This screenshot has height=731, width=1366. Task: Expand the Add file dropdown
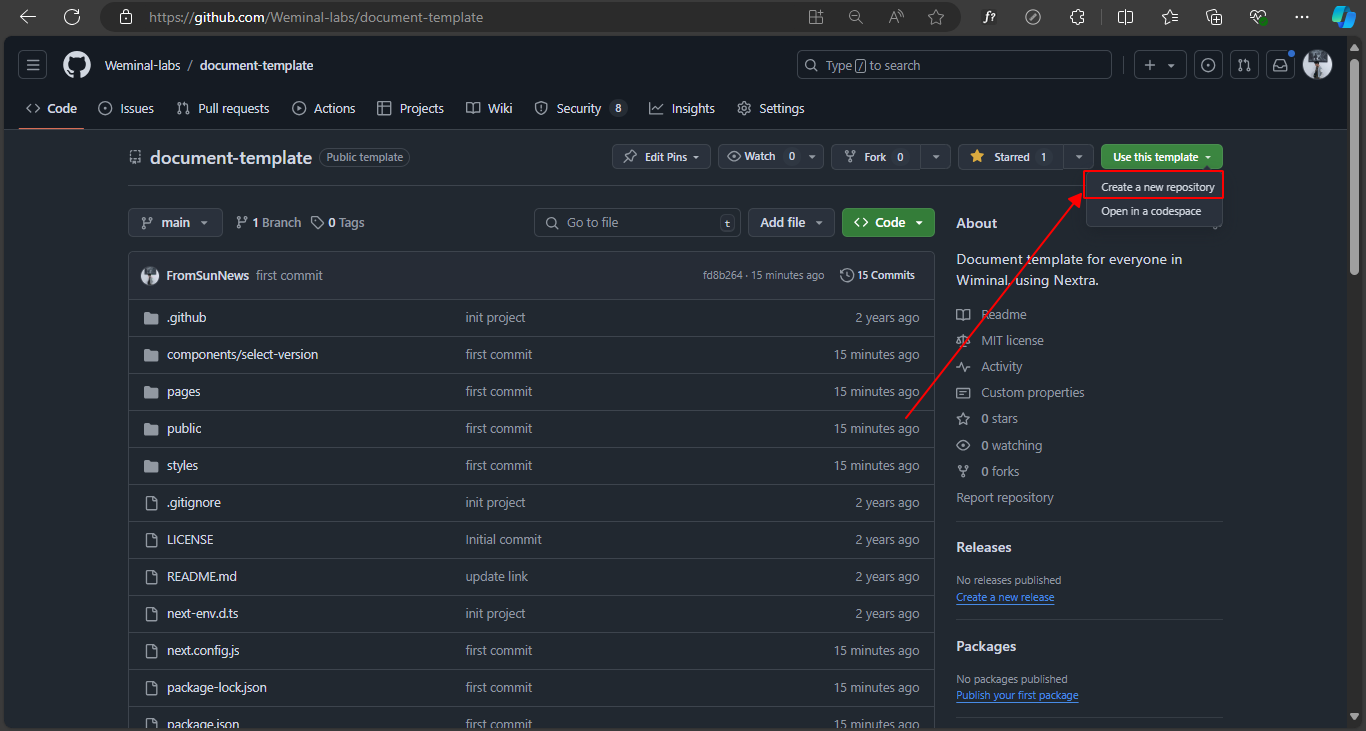(791, 222)
